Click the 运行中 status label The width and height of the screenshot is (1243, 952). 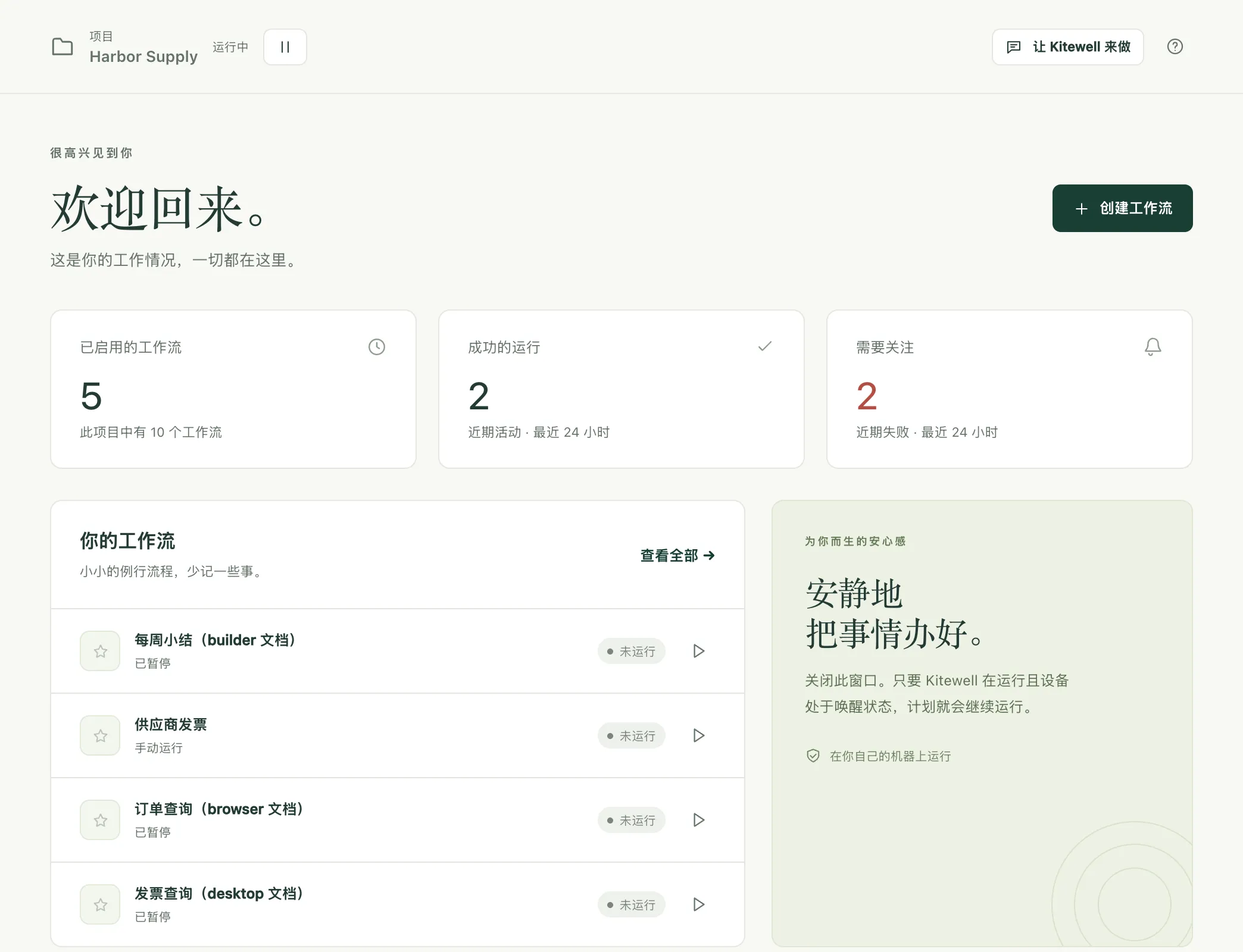(x=230, y=47)
